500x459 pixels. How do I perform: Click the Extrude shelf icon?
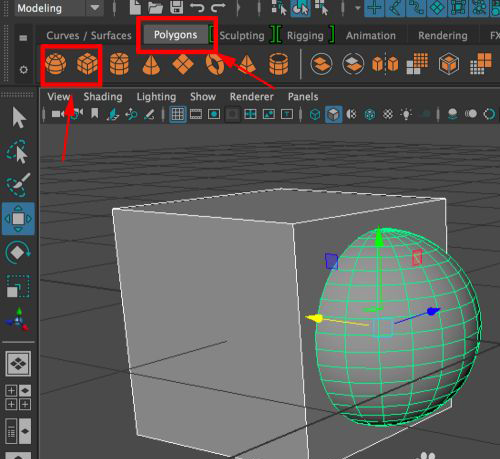tap(449, 64)
